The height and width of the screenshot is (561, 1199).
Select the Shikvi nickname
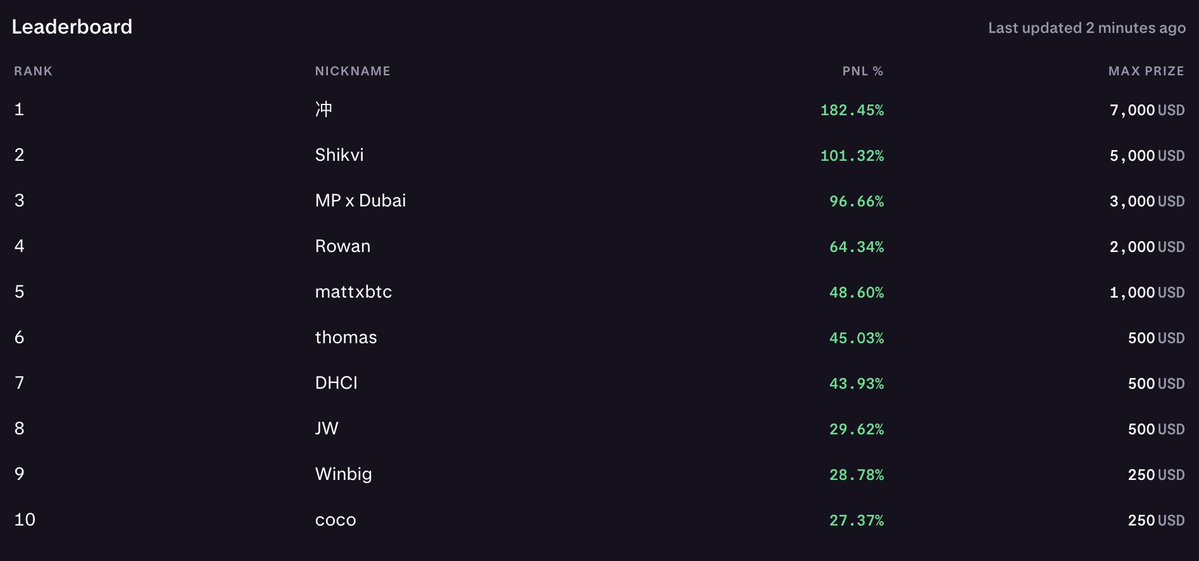(x=340, y=155)
